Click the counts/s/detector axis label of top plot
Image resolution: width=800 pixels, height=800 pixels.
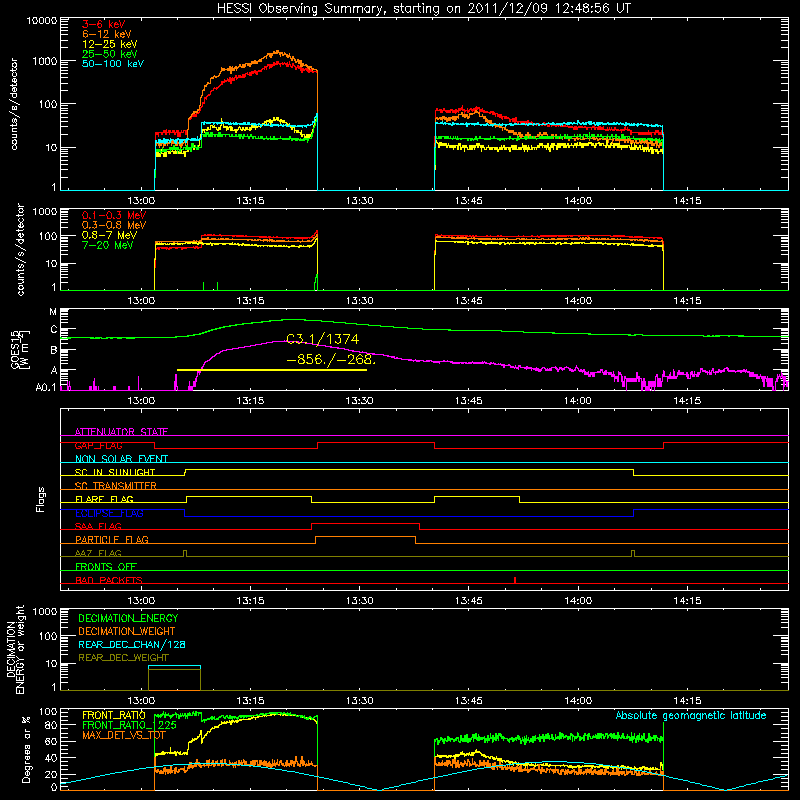click(x=14, y=104)
